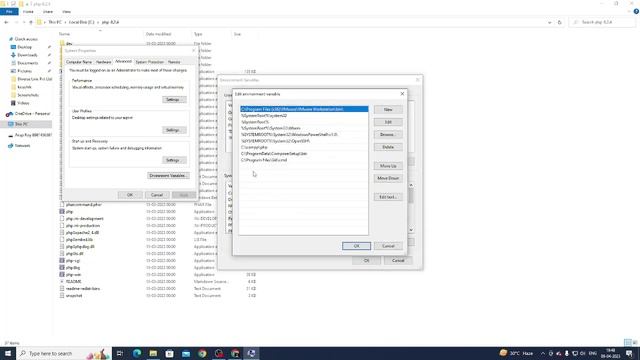Select the %SystemRoot%\system32 path entry
640x360 pixels.
[304, 116]
